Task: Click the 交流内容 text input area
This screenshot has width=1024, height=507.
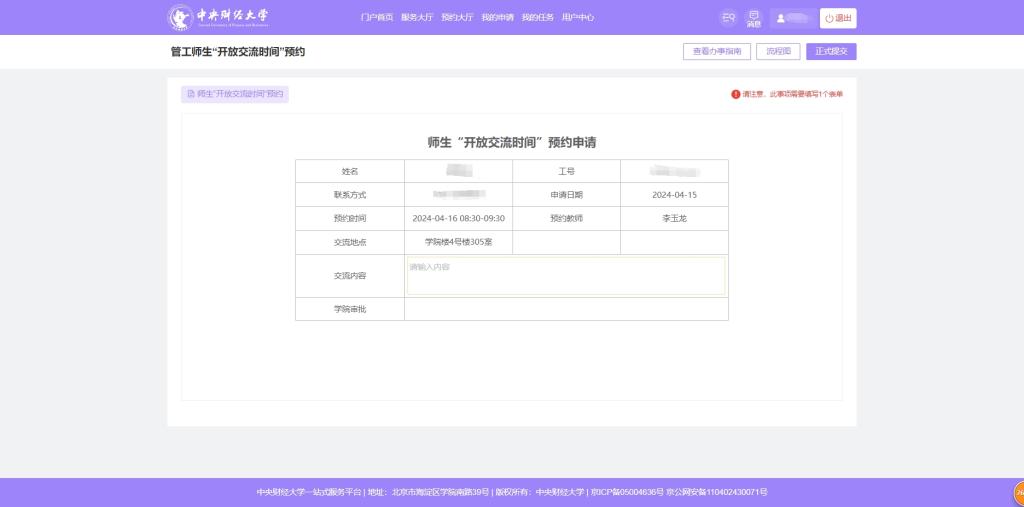Action: 565,276
